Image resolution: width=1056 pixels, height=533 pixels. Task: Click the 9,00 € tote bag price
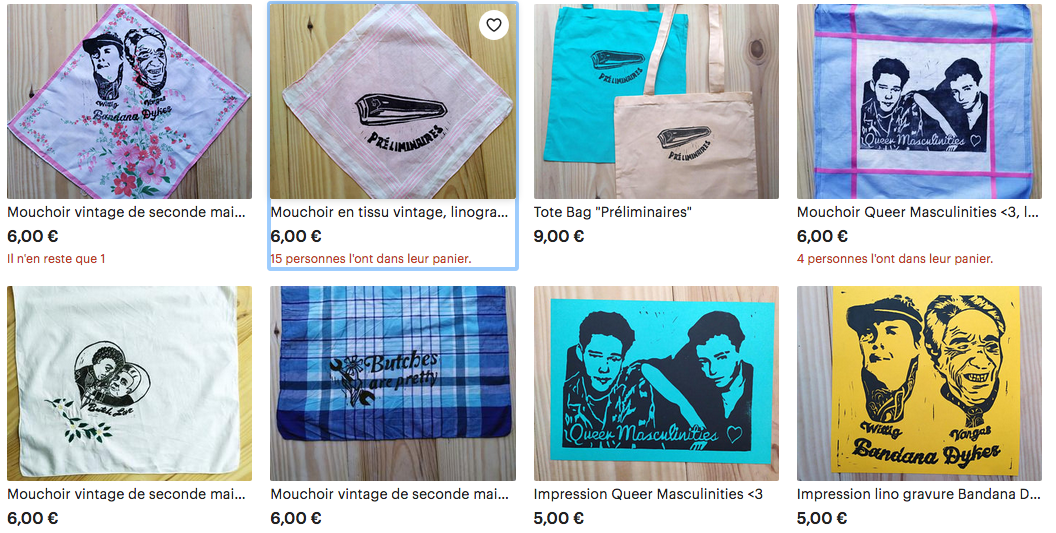point(559,236)
